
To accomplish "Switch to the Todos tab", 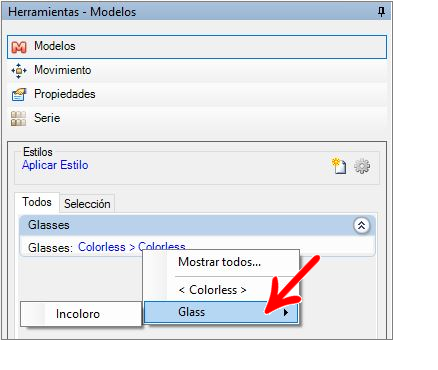I will pos(37,202).
